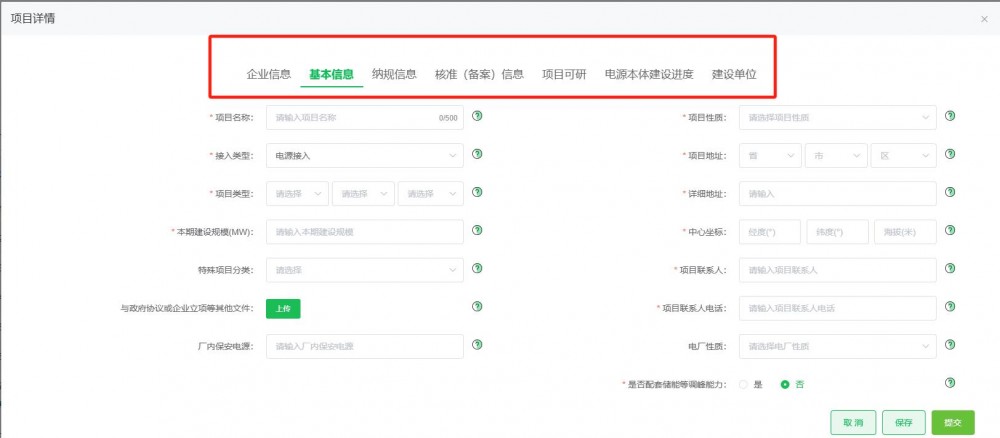Click the green 上传 upload button

(x=283, y=309)
